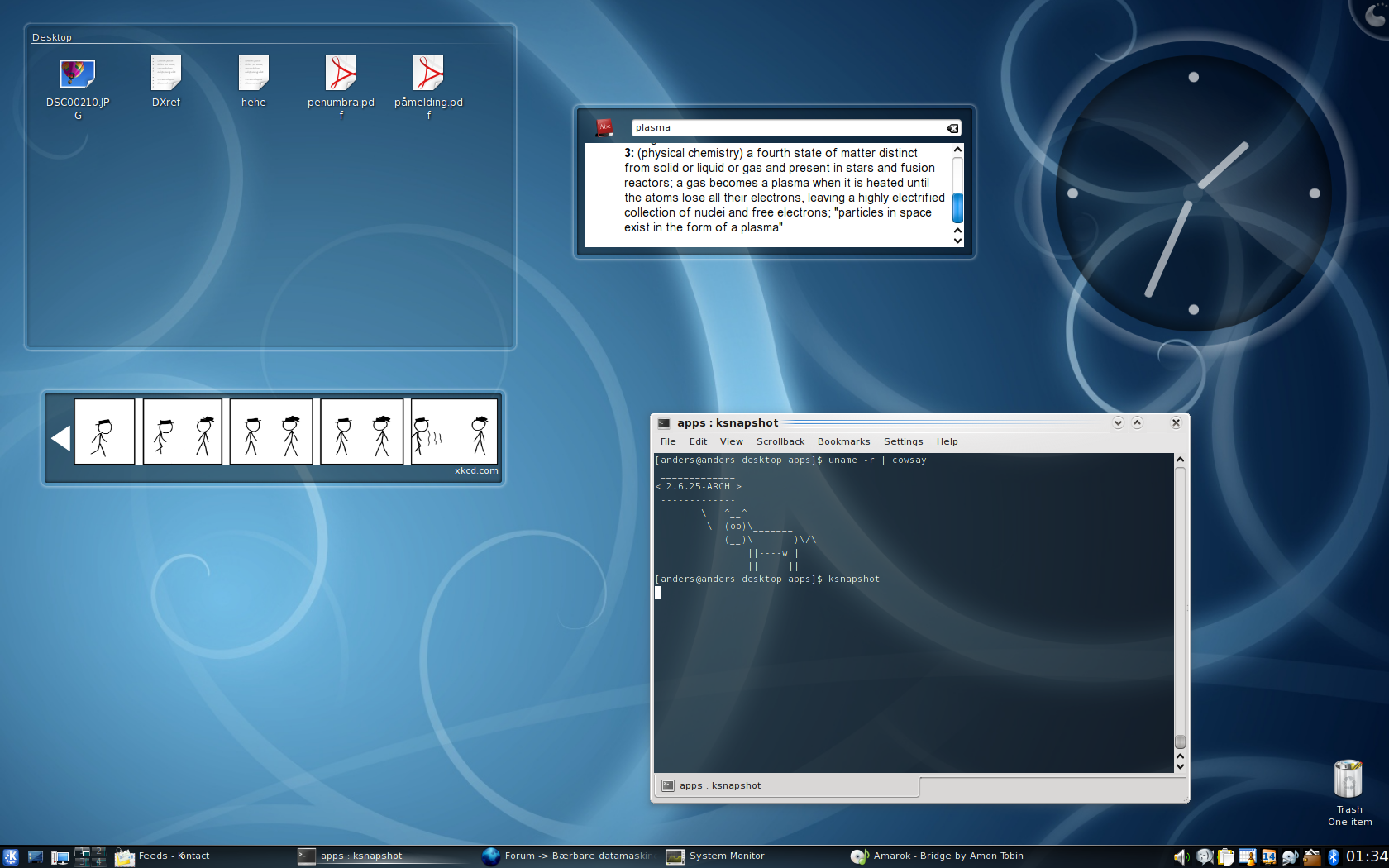1389x868 pixels.
Task: Open penumbra.pdf file
Action: (341, 88)
